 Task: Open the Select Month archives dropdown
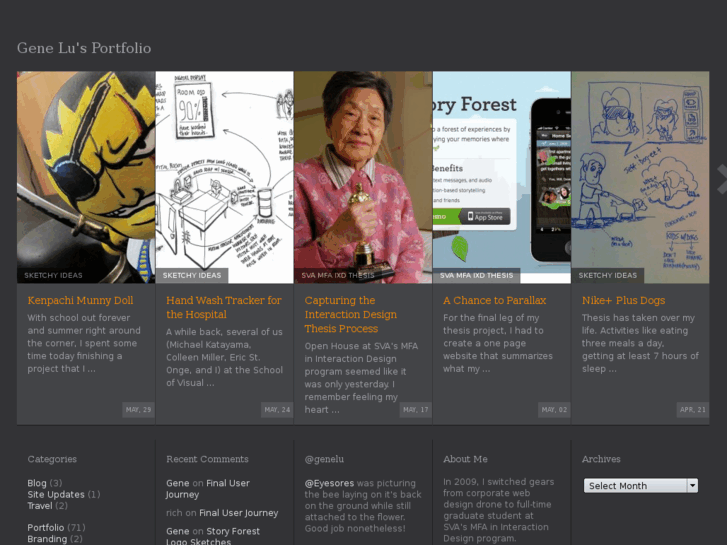pos(640,486)
